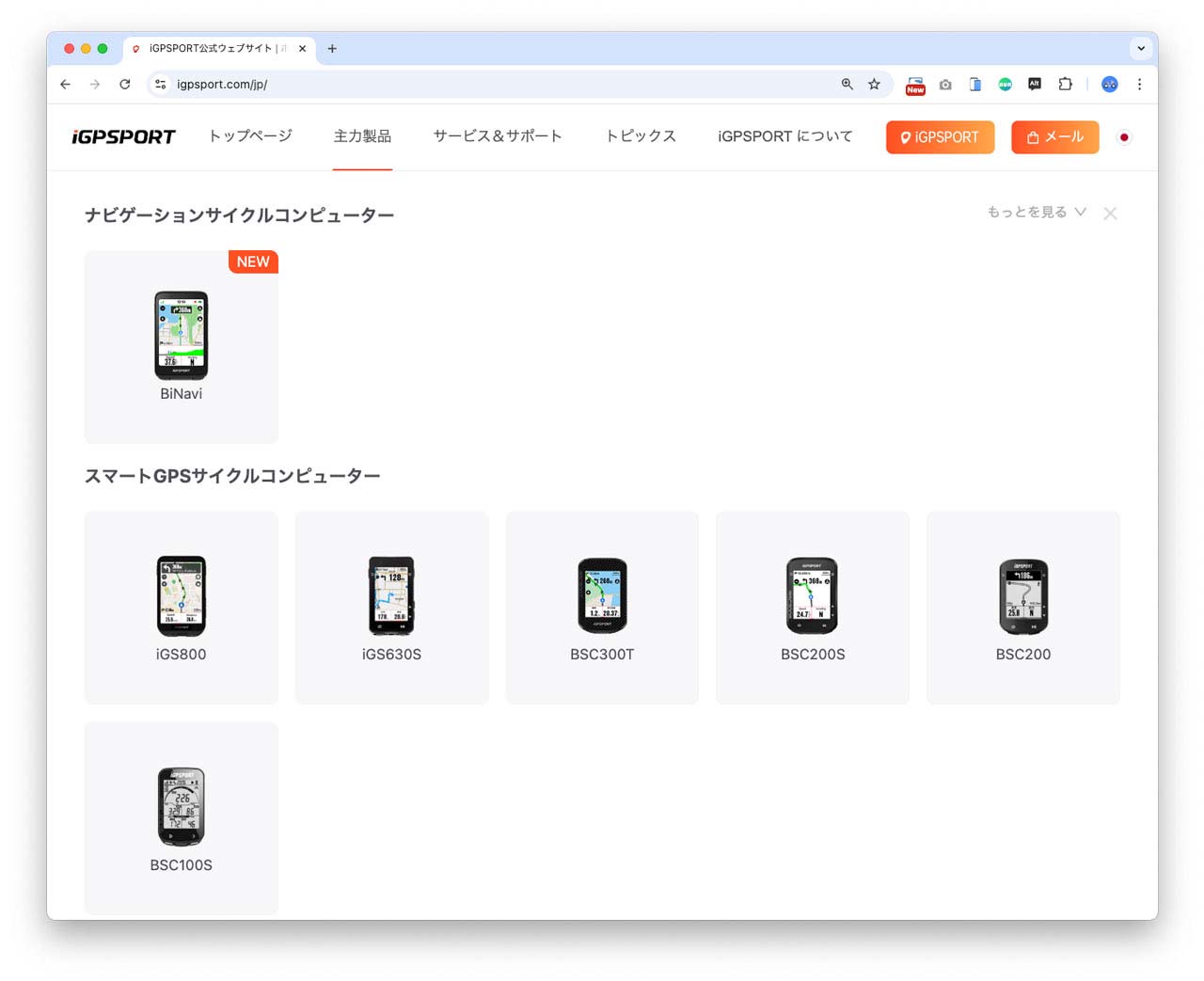Click the orange iGPSPORT location button
The height and width of the screenshot is (981, 1204).
point(940,137)
